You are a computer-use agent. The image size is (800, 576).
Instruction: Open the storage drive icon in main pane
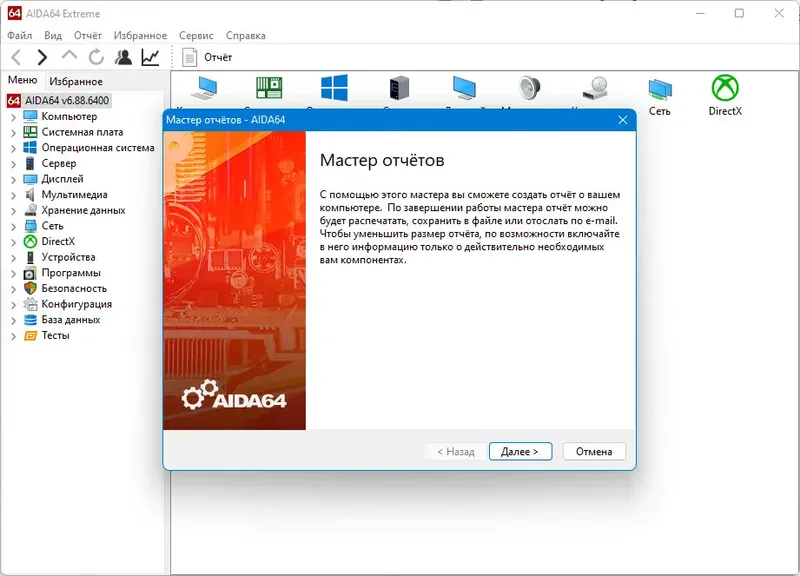(x=595, y=88)
